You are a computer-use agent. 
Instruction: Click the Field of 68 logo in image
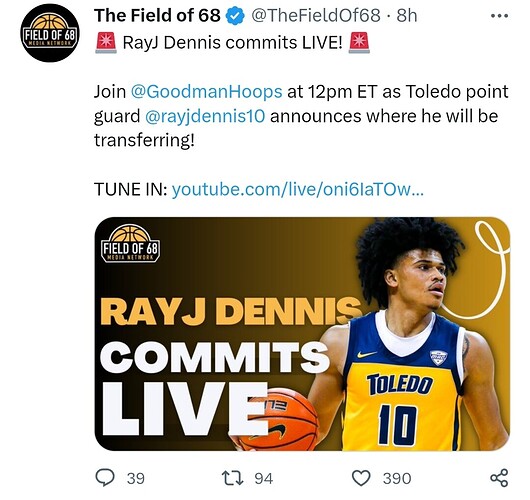pyautogui.click(x=130, y=243)
